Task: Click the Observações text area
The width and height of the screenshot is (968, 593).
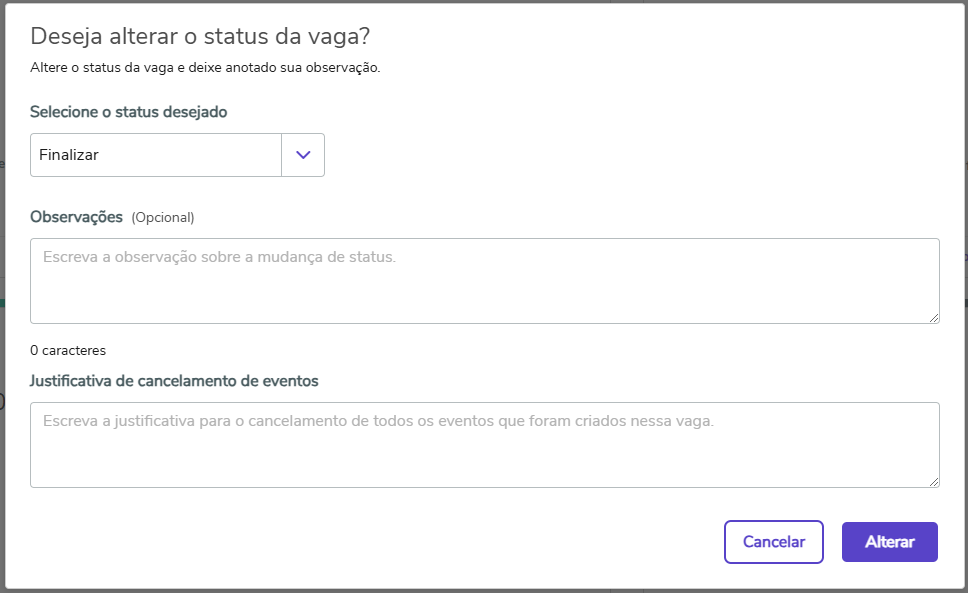Action: tap(484, 280)
